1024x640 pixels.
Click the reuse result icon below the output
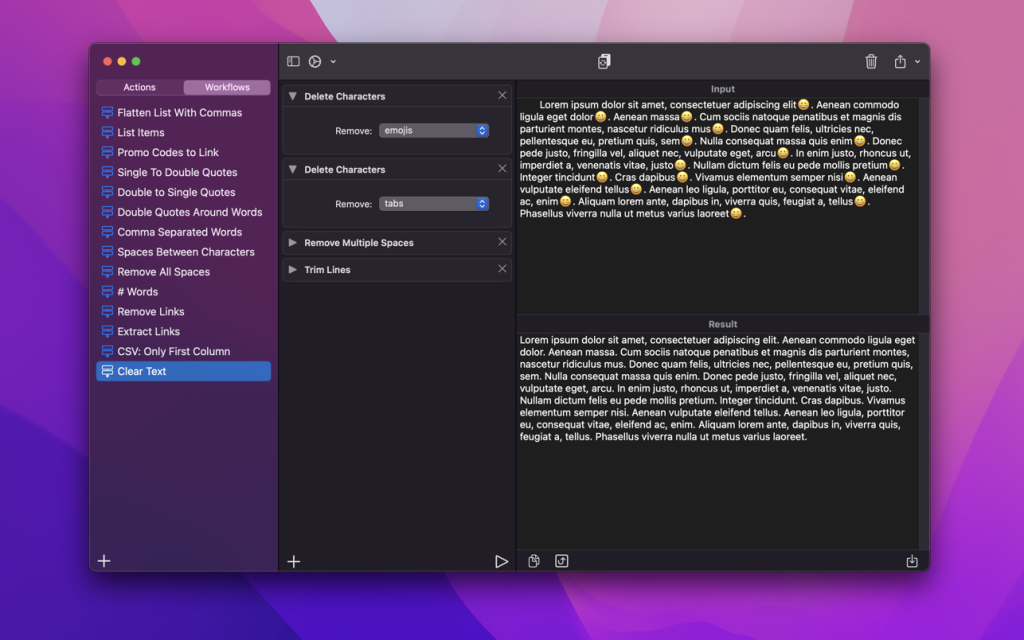(x=561, y=561)
